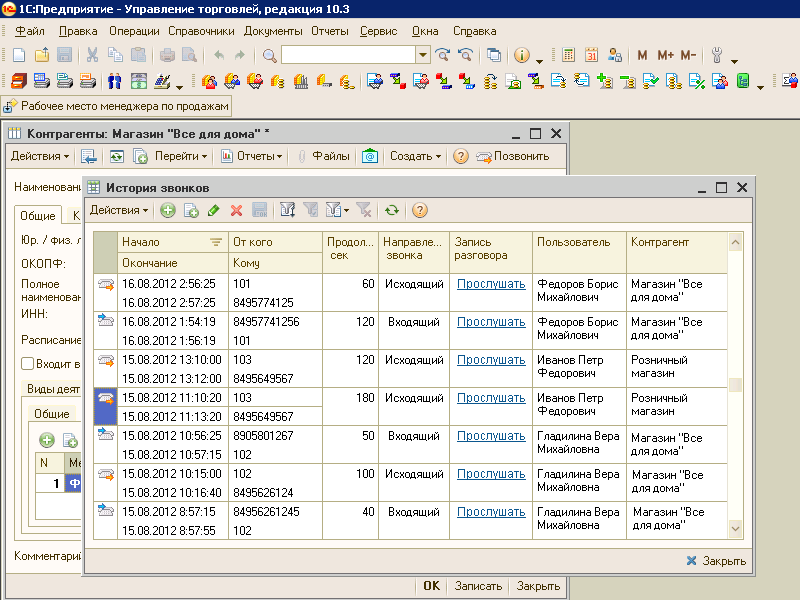This screenshot has height=600, width=800.
Task: Open the Создать dropdown
Action: (415, 156)
